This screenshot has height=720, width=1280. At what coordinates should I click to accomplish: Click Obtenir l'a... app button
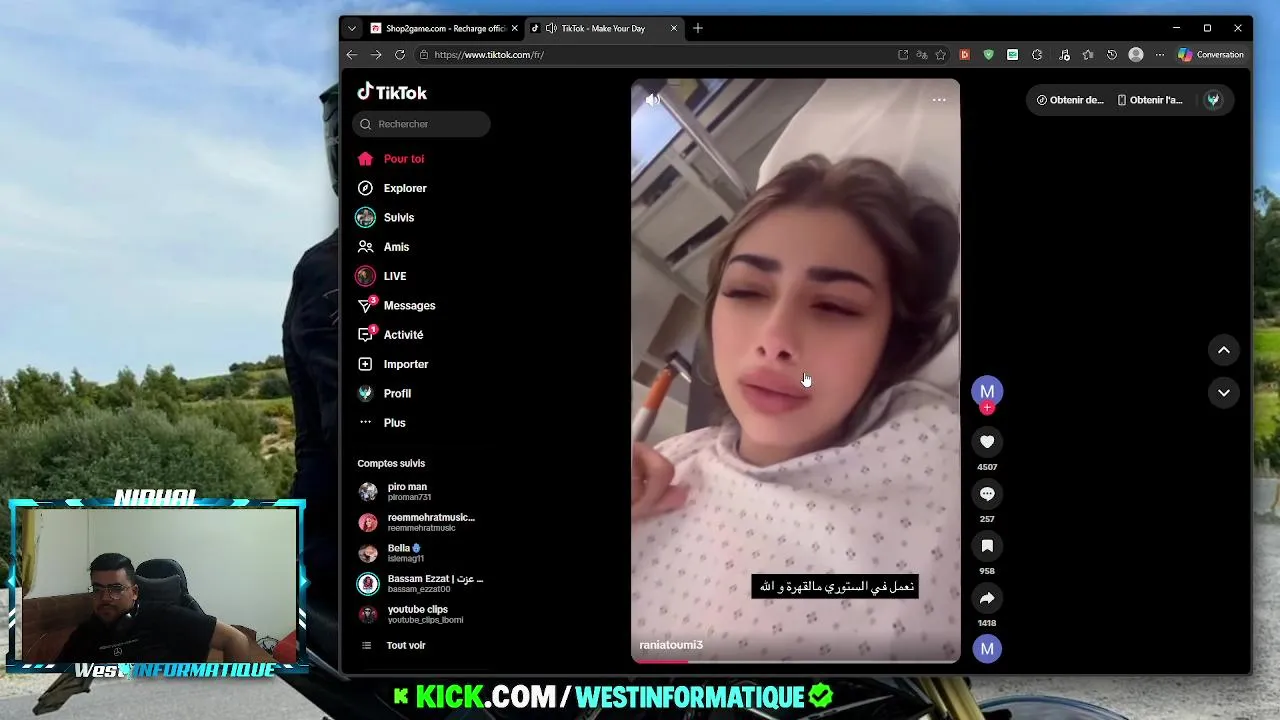point(1150,100)
